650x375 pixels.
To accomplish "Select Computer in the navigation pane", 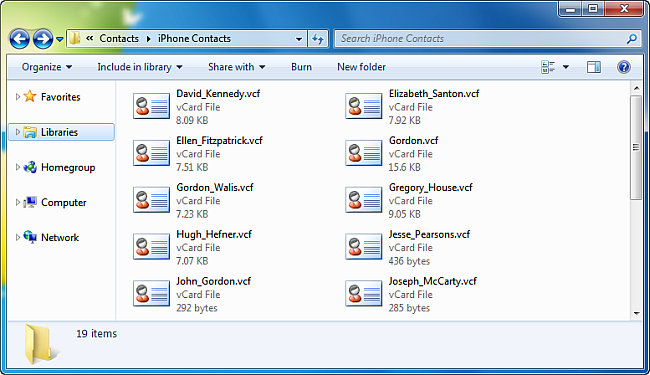I will (x=63, y=203).
